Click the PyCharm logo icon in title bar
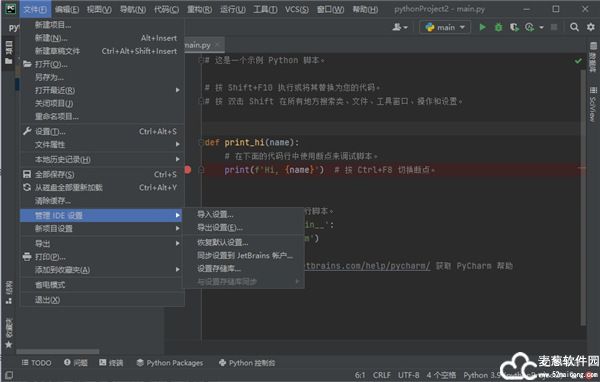 (10, 9)
